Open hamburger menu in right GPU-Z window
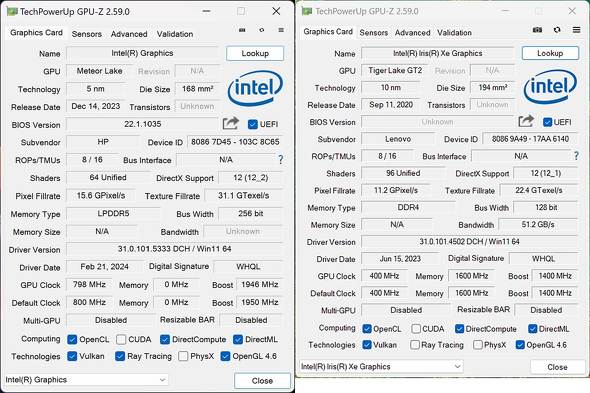The width and height of the screenshot is (590, 393). [576, 29]
